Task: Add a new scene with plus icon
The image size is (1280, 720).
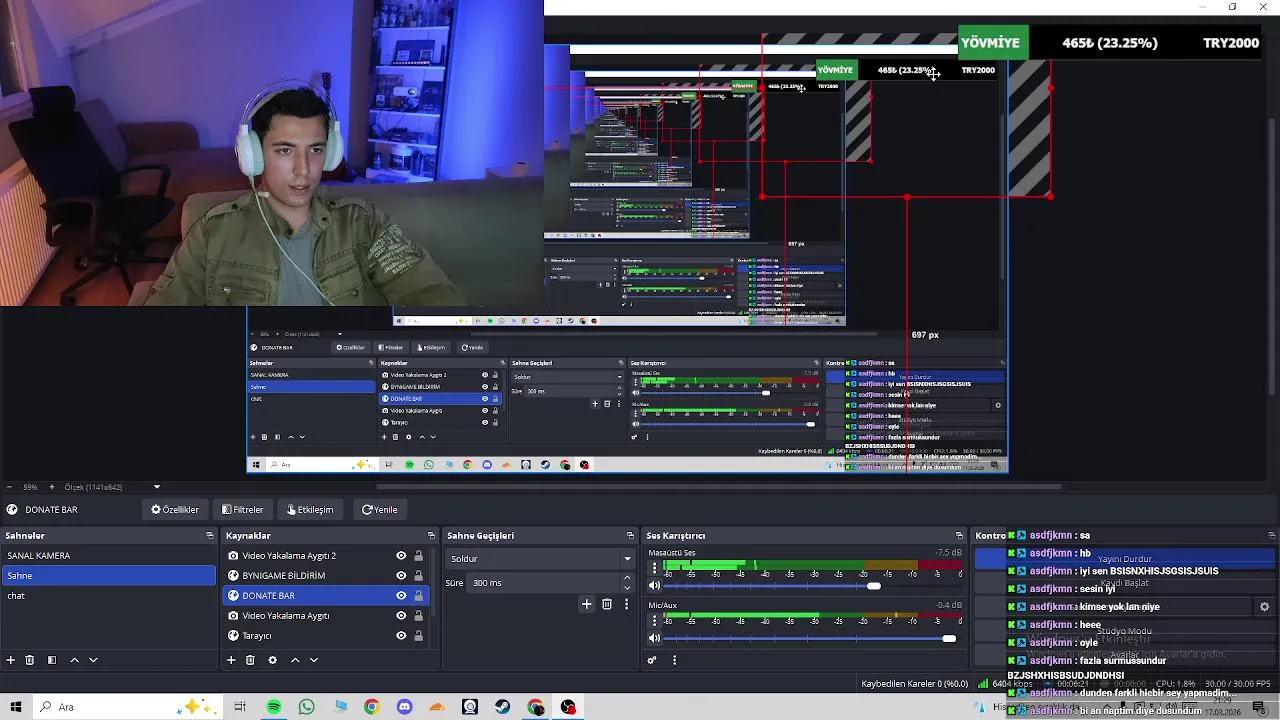Action: pyautogui.click(x=10, y=660)
